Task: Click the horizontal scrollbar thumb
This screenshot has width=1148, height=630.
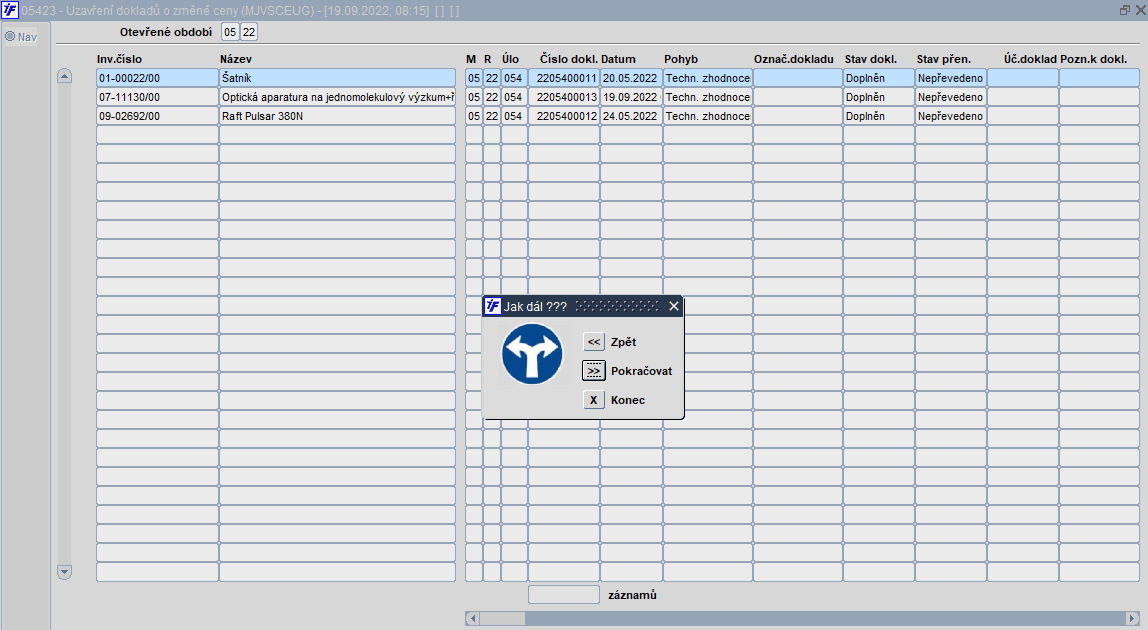Action: 502,618
